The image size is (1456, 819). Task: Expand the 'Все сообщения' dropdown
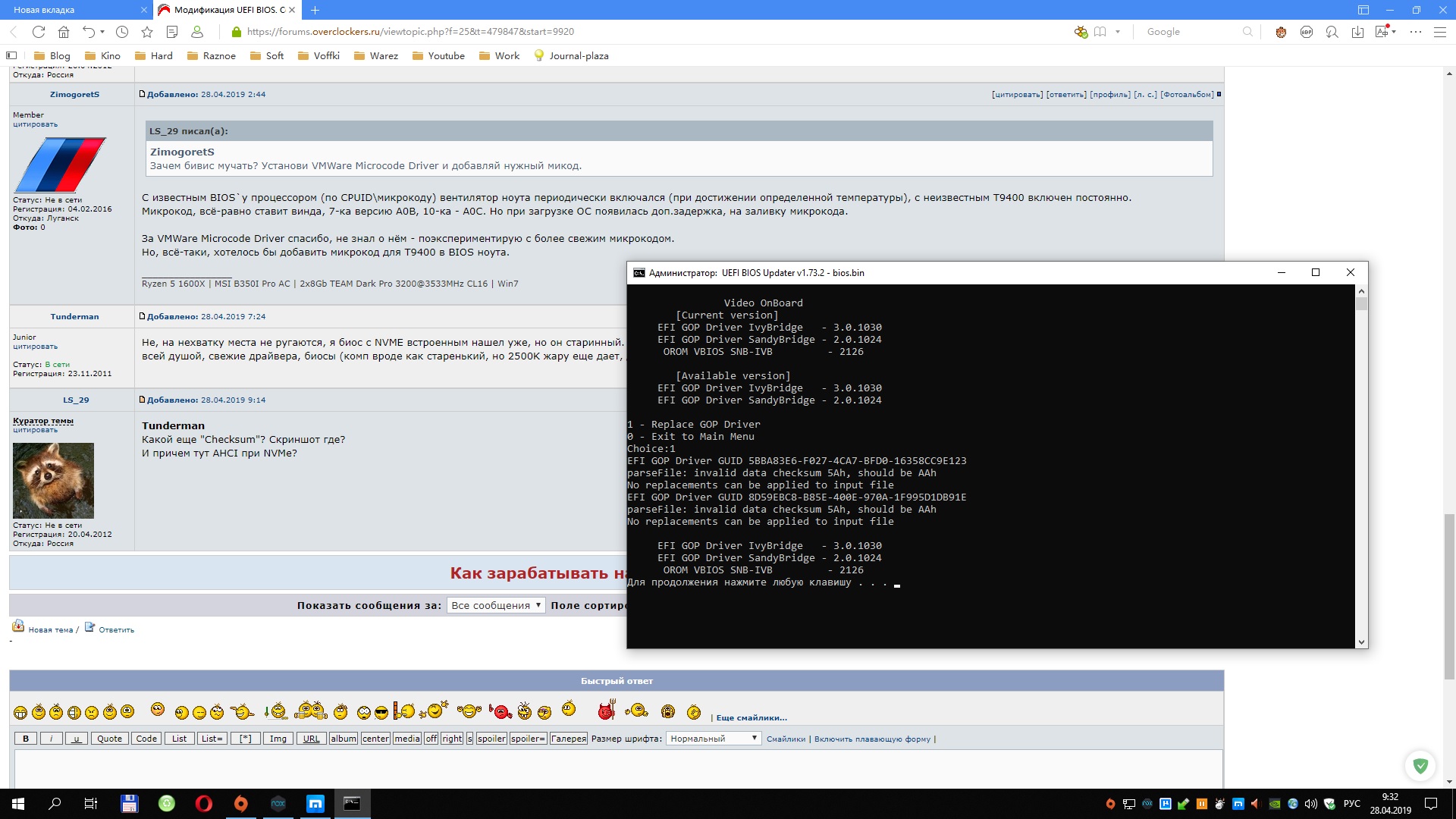point(496,605)
